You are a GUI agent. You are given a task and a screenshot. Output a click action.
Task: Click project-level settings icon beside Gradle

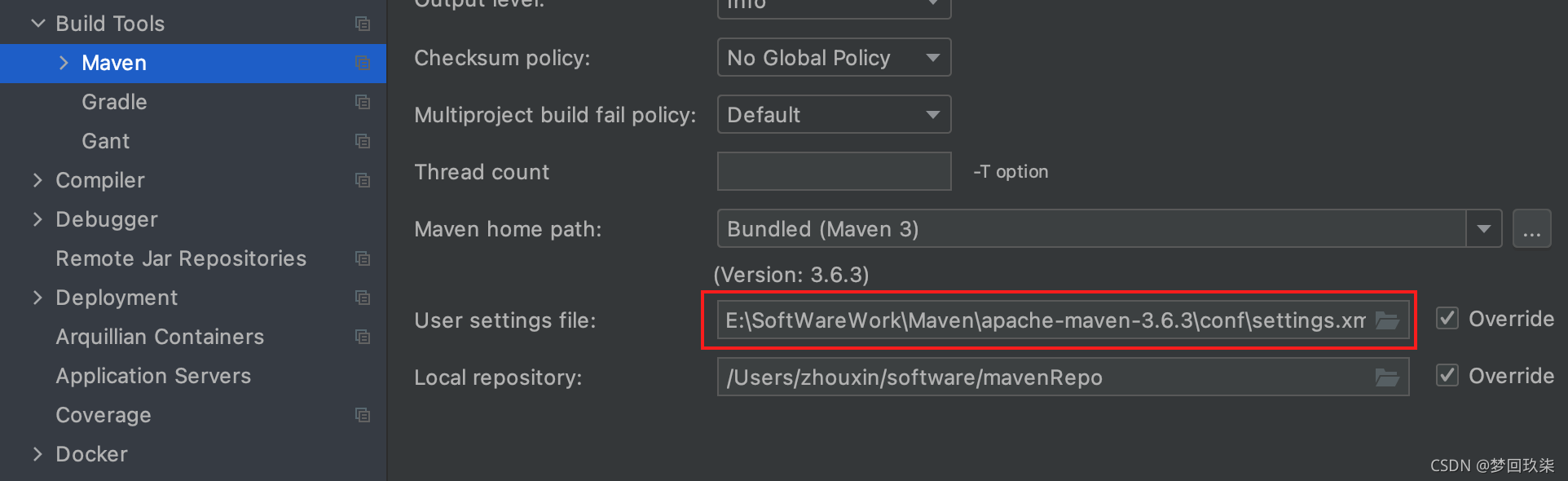(363, 102)
